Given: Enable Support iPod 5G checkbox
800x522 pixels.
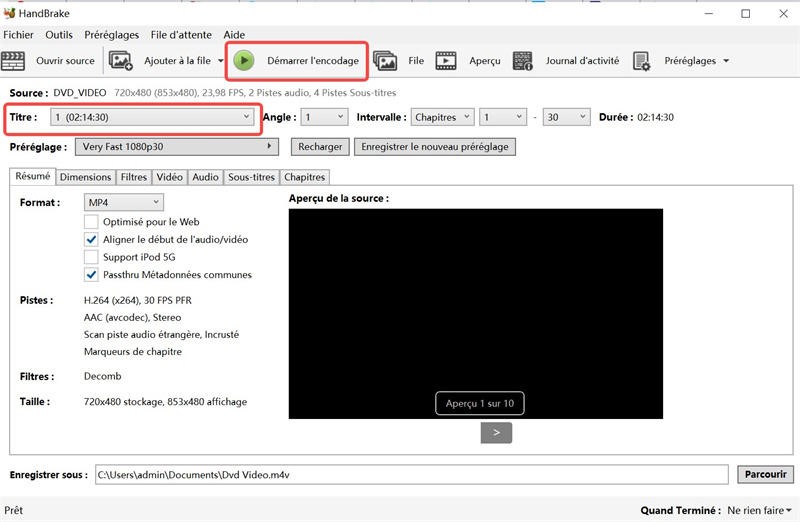Looking at the screenshot, I should click(91, 257).
